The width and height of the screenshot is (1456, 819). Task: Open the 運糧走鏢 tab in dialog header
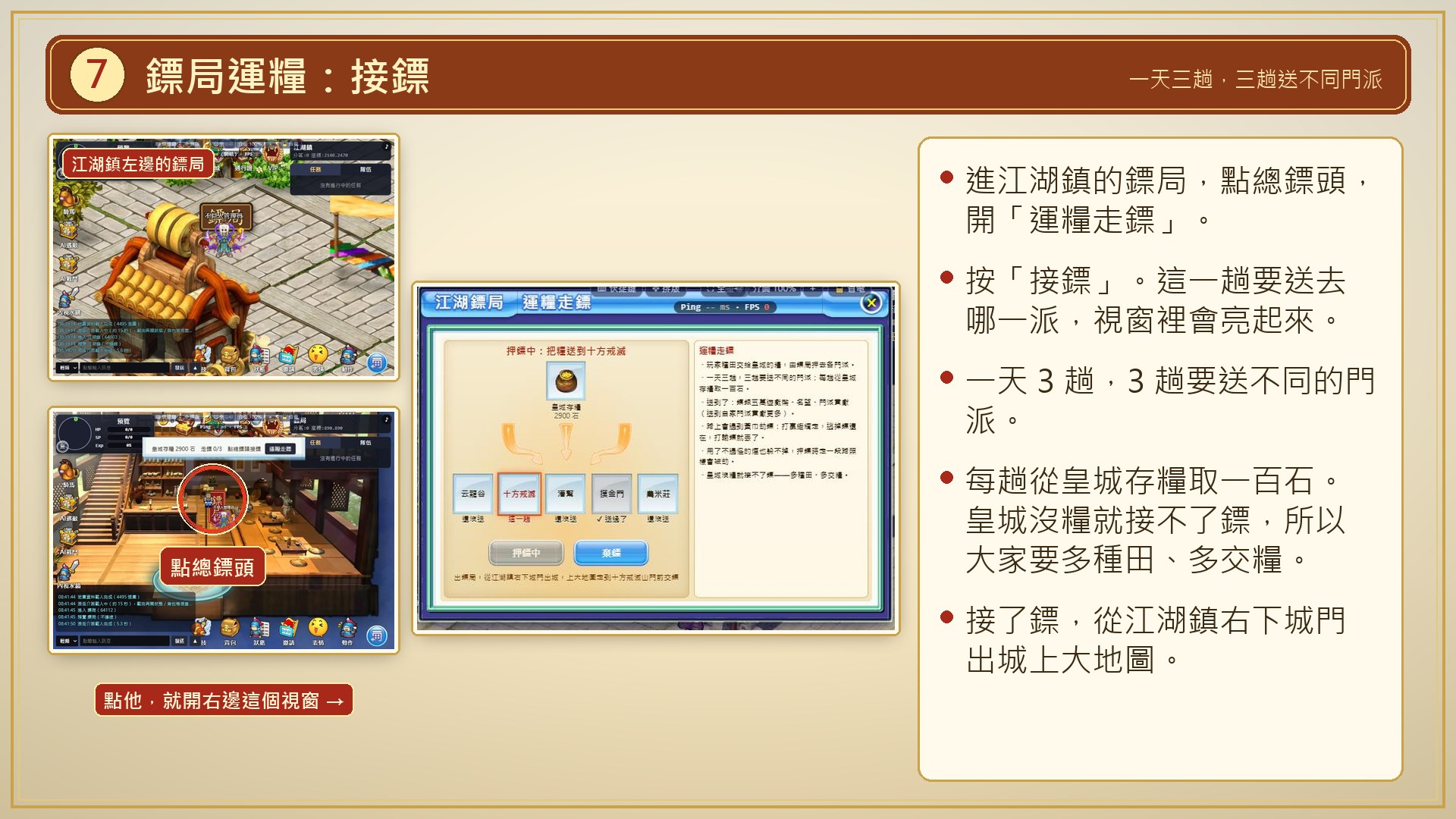click(557, 303)
